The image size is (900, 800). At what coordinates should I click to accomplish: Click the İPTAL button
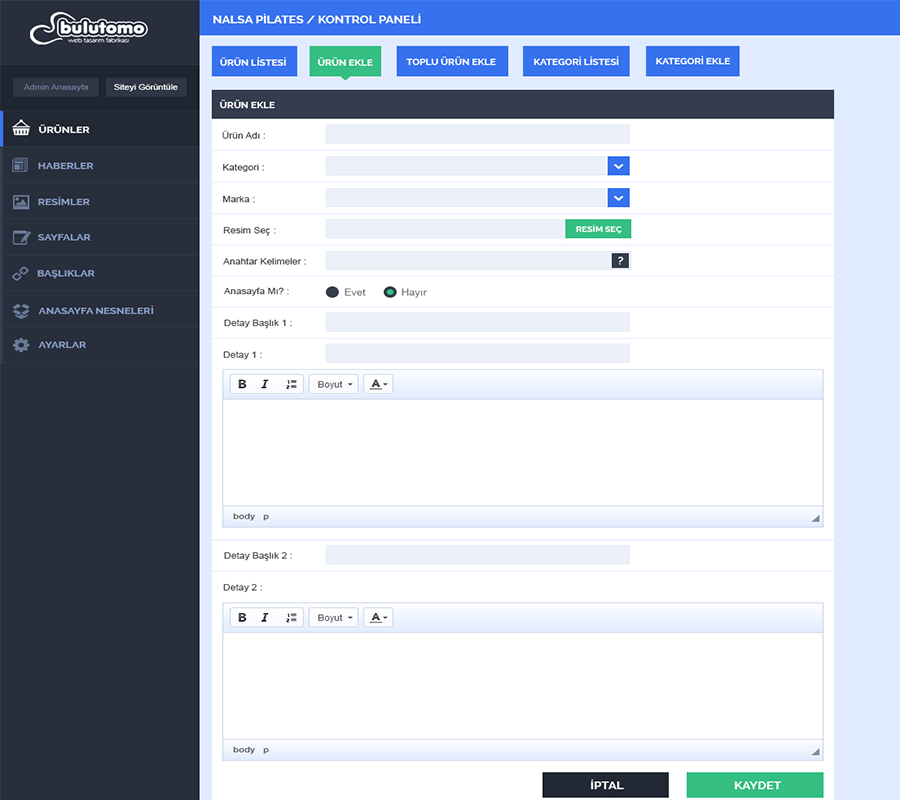tap(606, 785)
